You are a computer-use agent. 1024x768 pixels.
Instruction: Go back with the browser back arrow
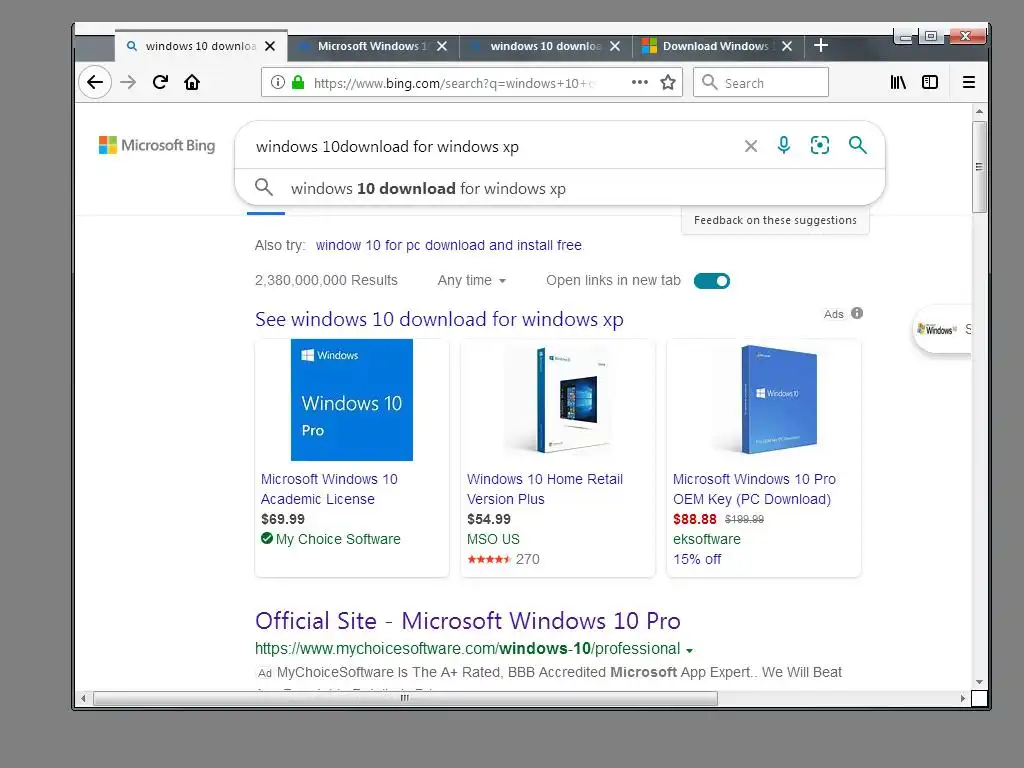pos(95,82)
